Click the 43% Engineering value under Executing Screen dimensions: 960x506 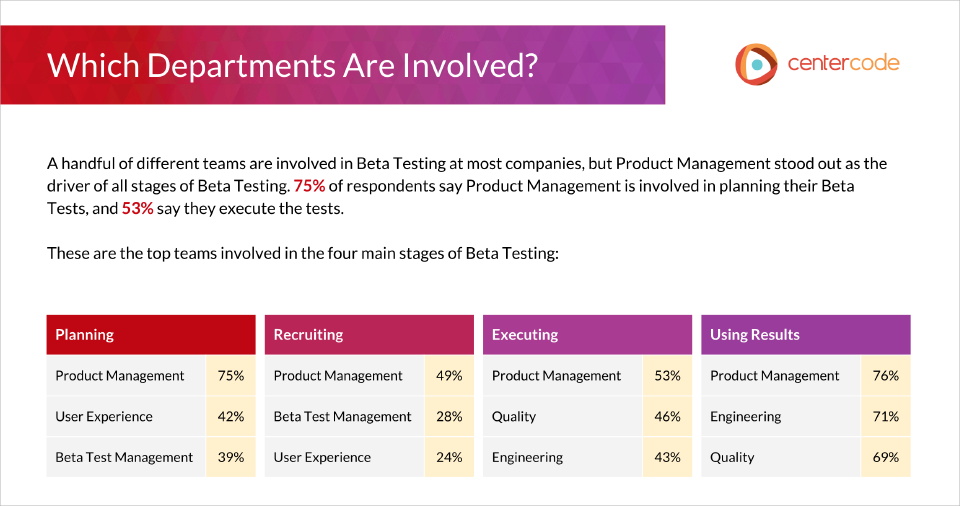click(x=667, y=457)
